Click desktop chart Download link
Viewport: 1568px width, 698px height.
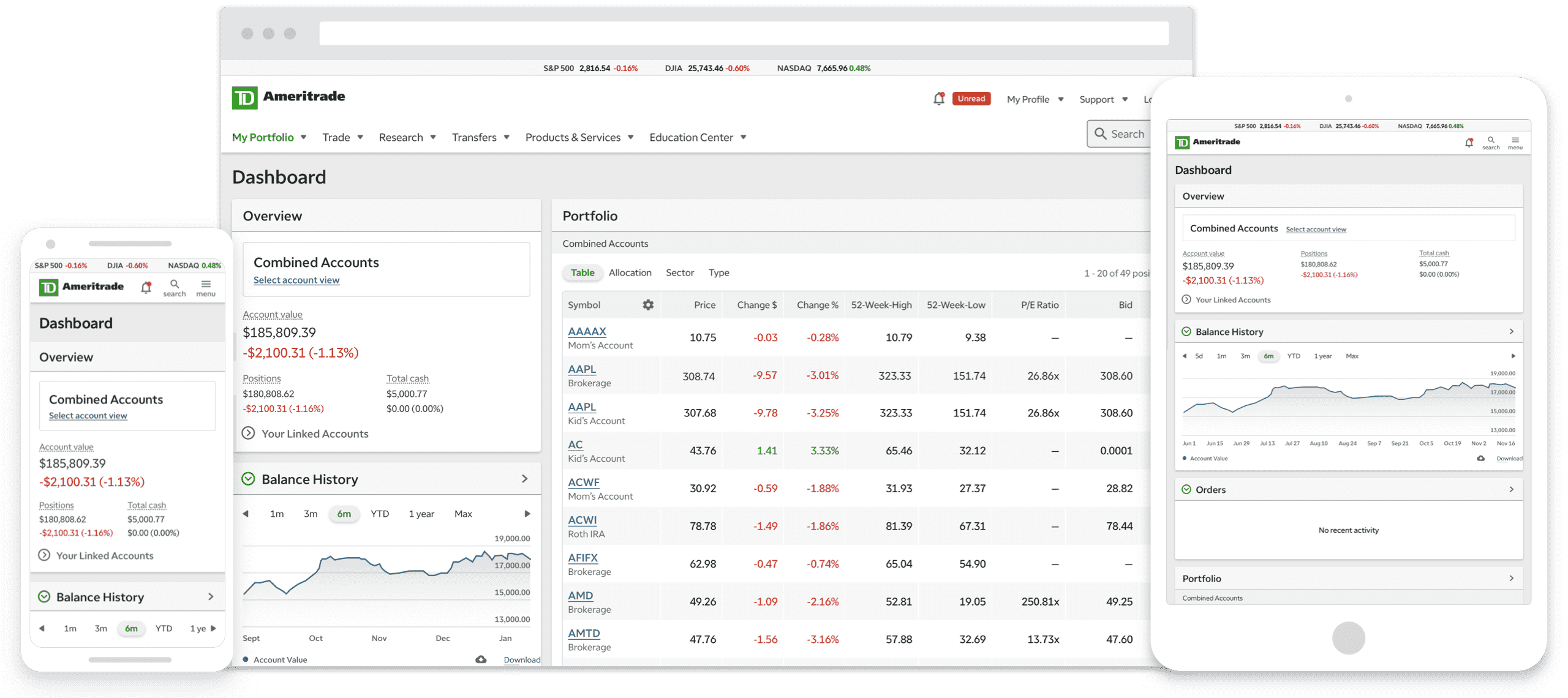coord(522,659)
